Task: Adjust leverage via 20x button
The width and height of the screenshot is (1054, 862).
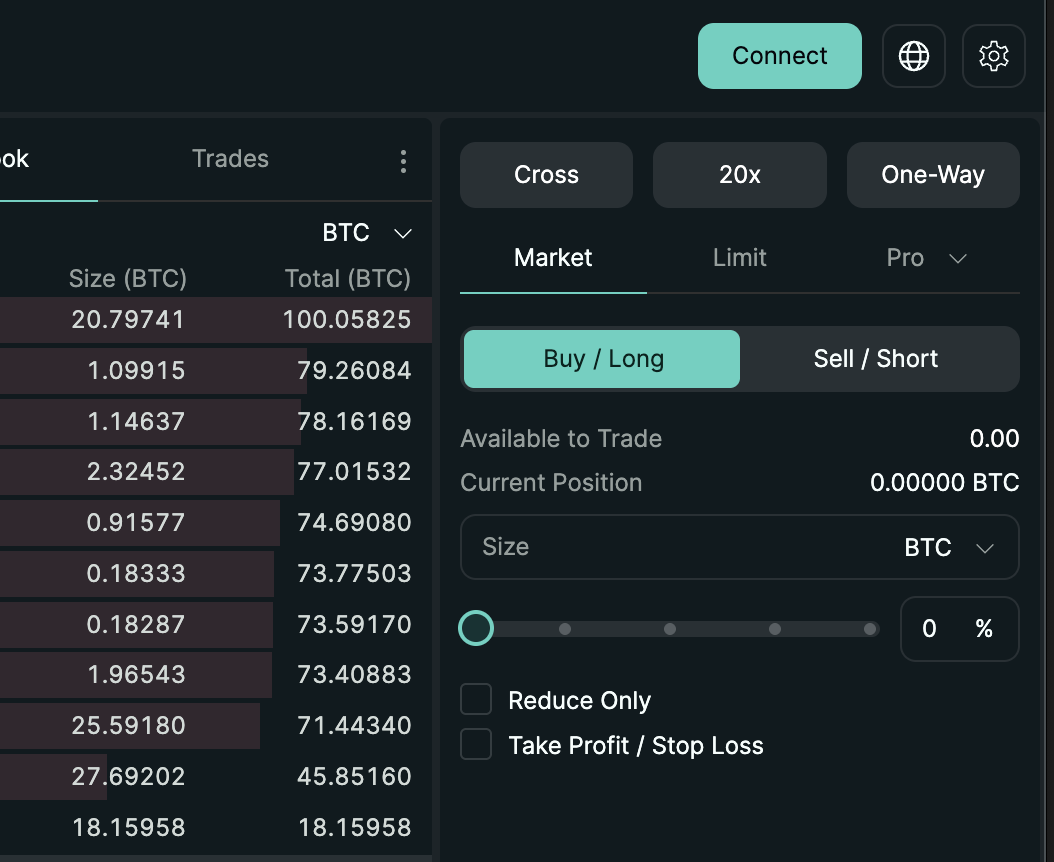Action: pyautogui.click(x=739, y=175)
